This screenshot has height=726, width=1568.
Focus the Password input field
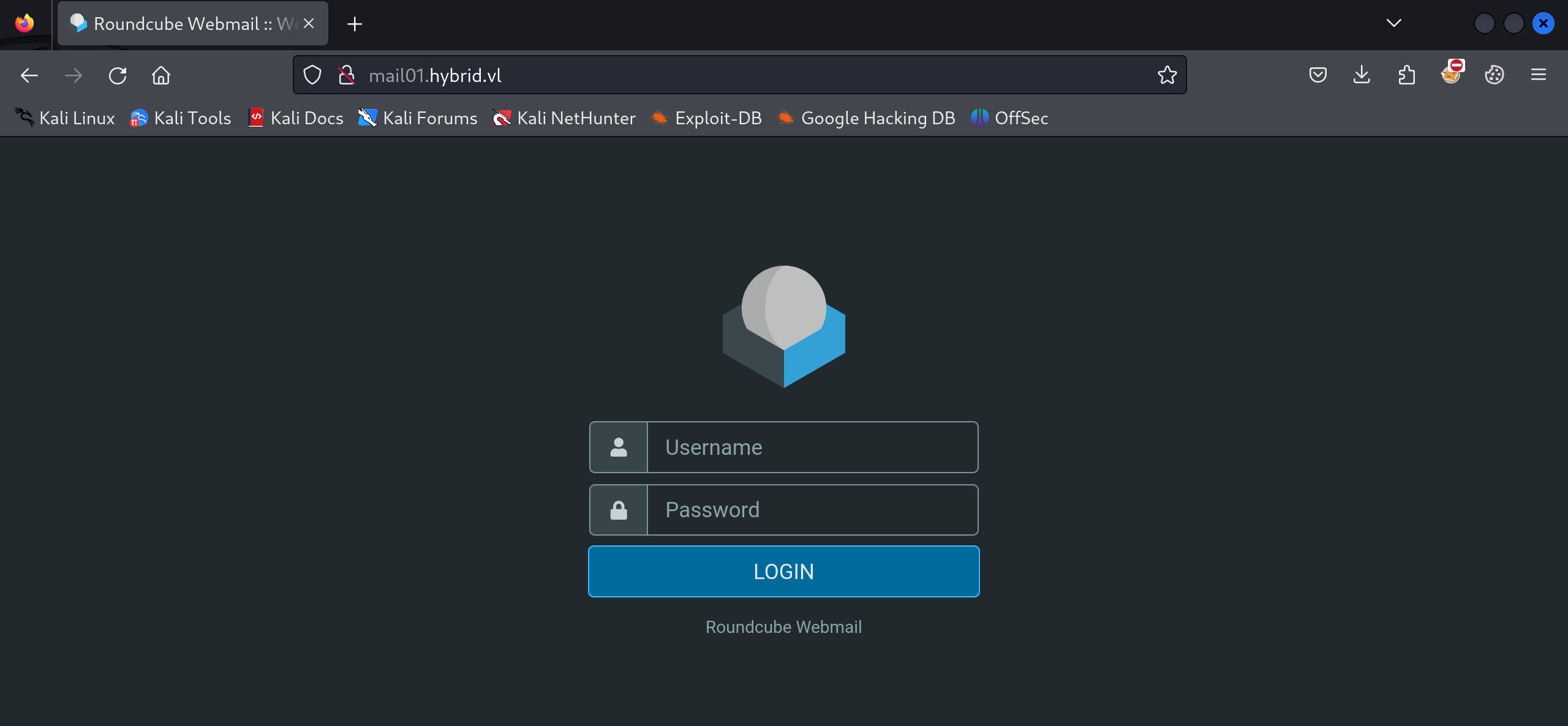812,509
